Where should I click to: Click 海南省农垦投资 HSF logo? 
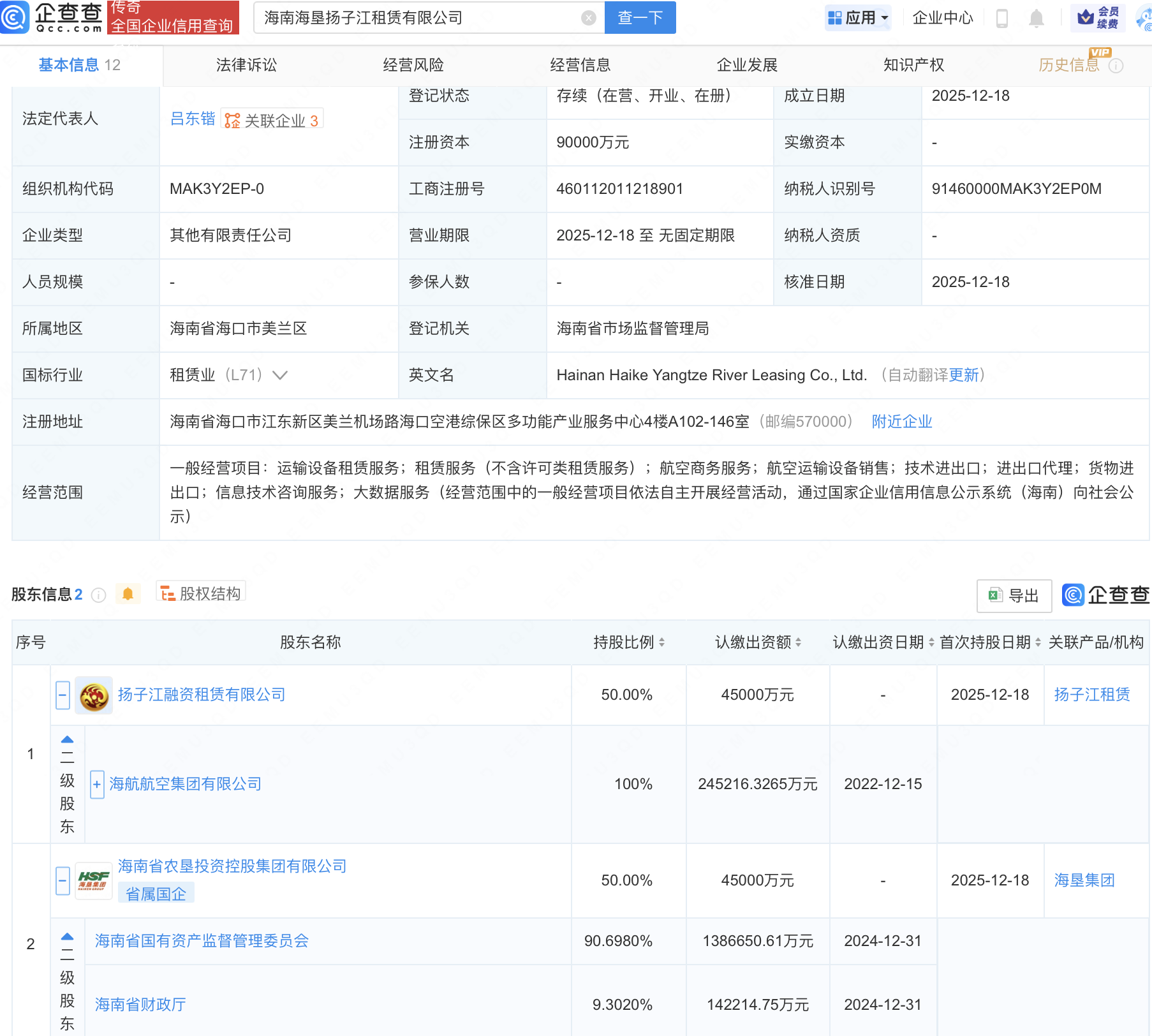point(94,881)
